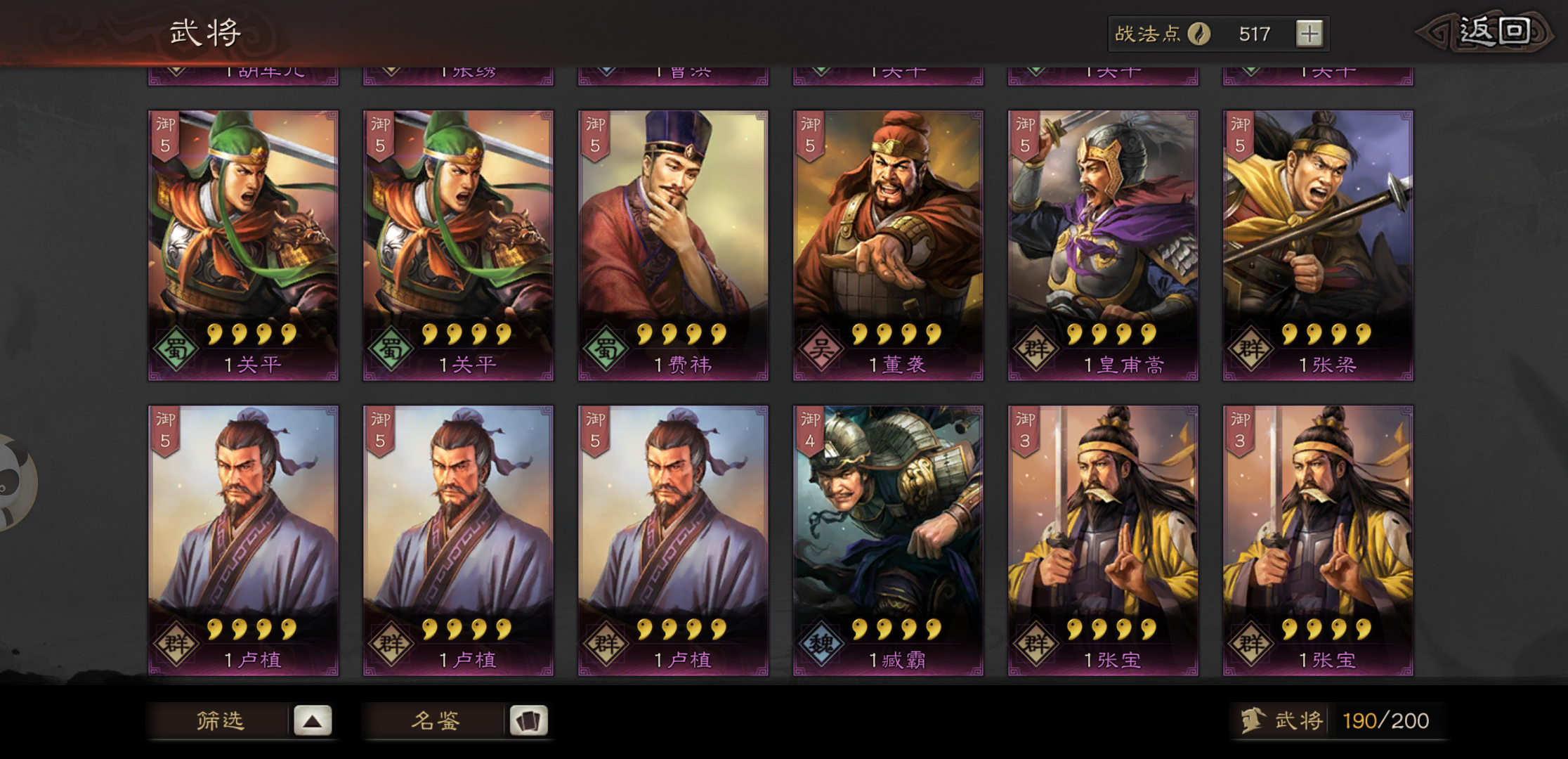Click the 魏 faction badge on 臧霸
1568x759 pixels.
coord(820,644)
